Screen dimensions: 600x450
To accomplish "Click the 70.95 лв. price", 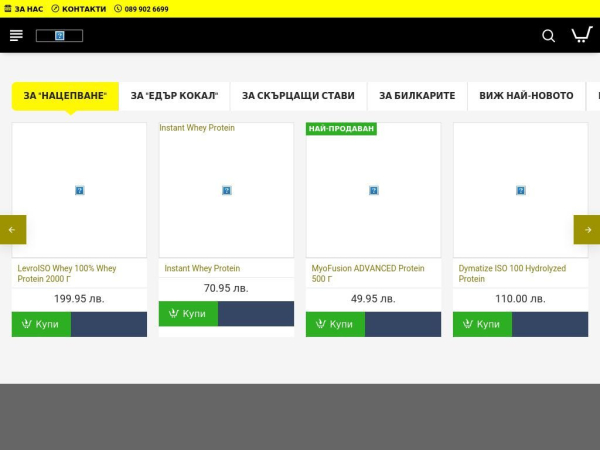I will coord(226,288).
